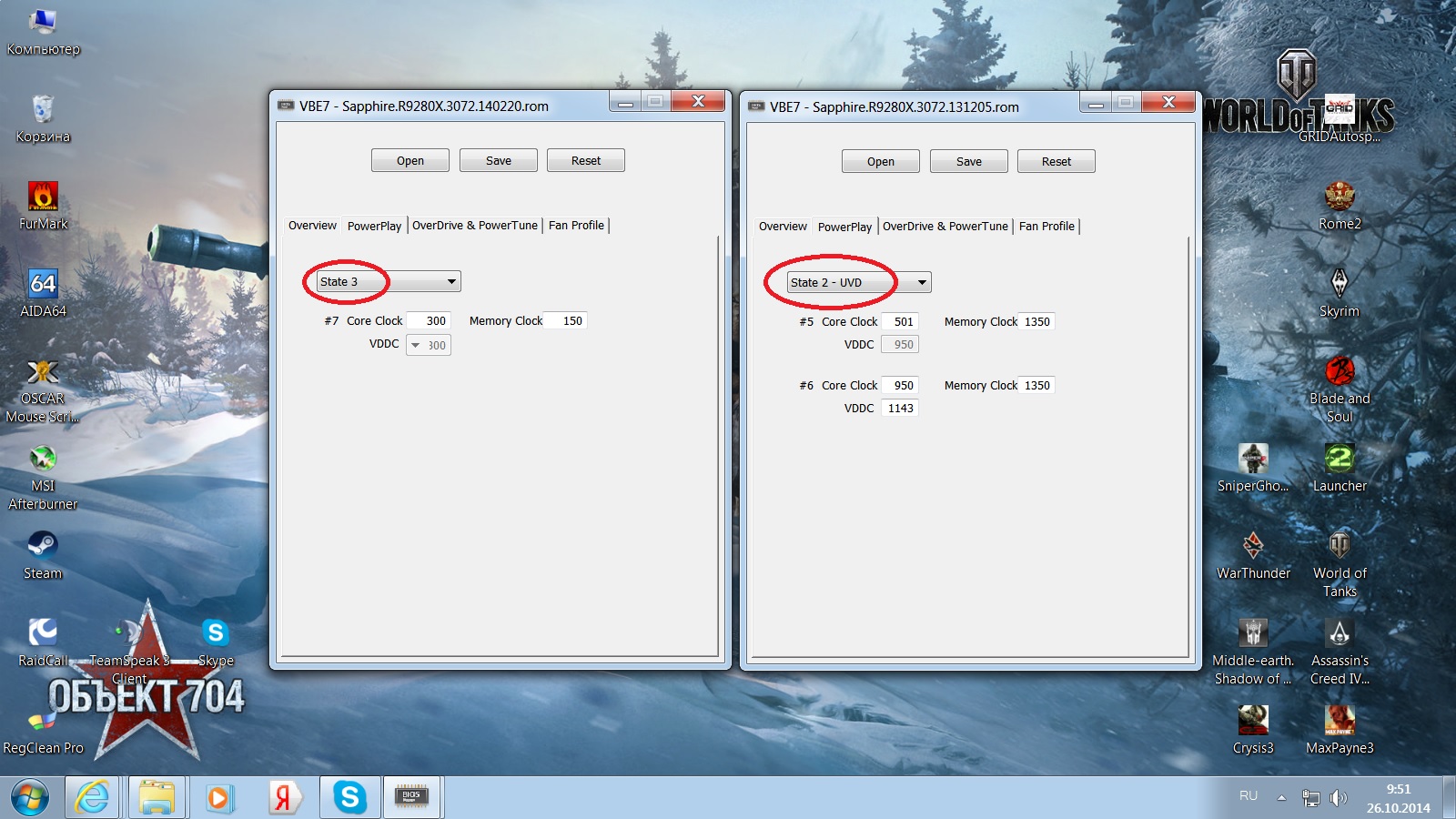The height and width of the screenshot is (819, 1456).
Task: Open the volume control in system tray
Action: point(1338,798)
